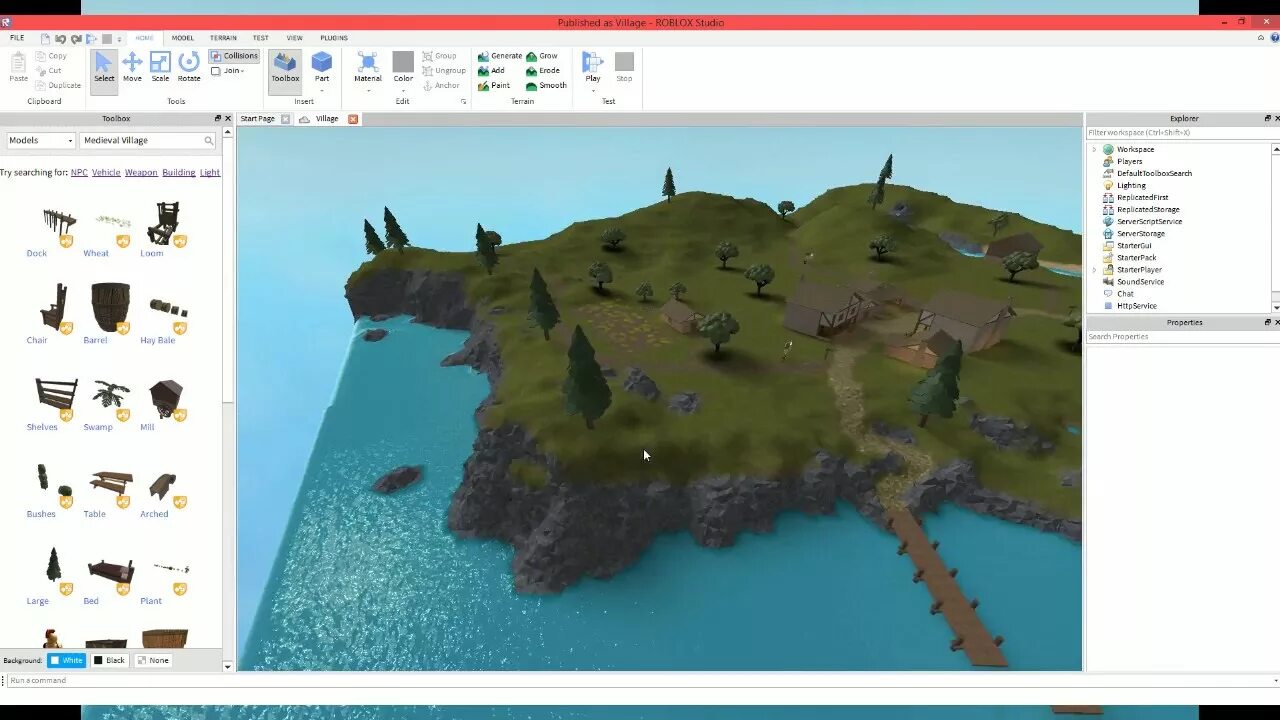Click the Run a command bar

tap(640, 680)
